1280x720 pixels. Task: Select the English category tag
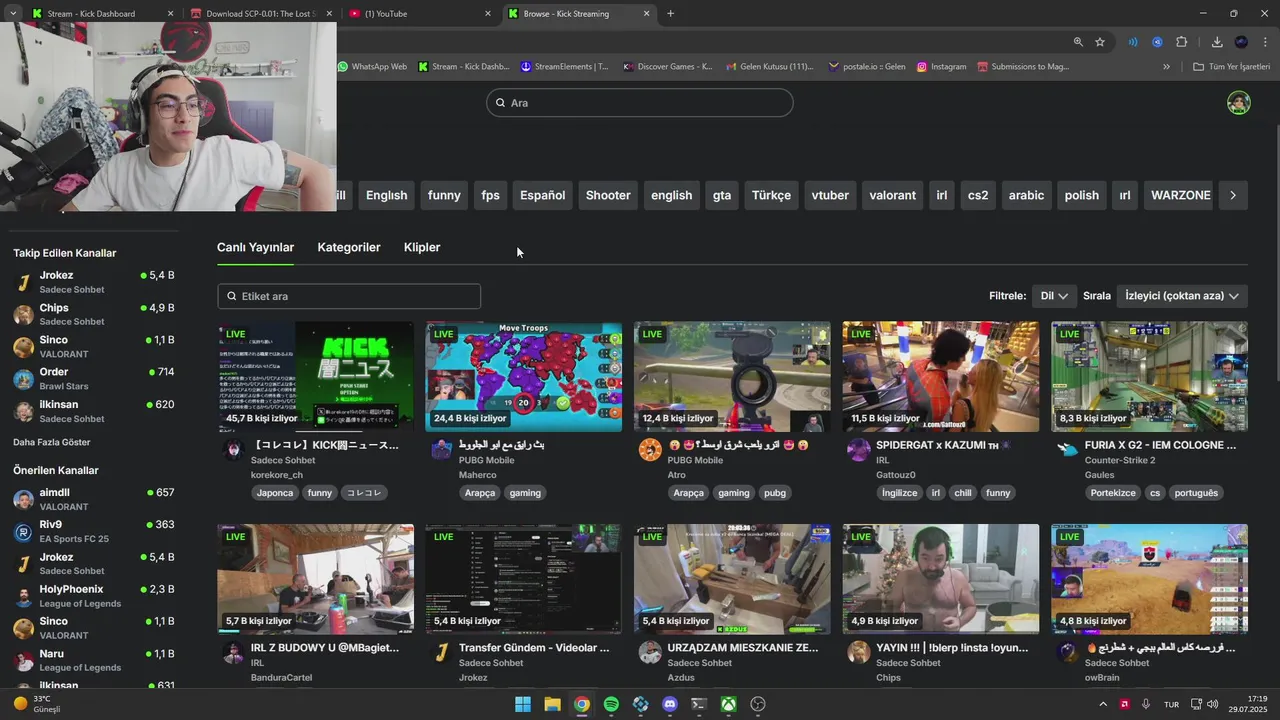tap(386, 195)
